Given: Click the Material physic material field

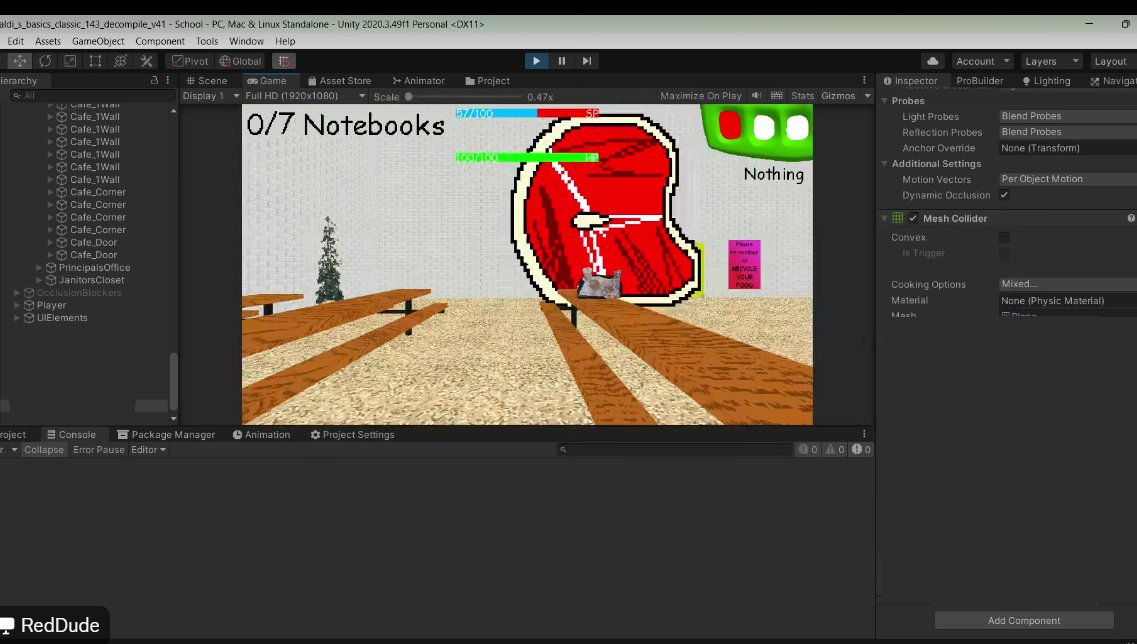Looking at the screenshot, I should [1067, 300].
